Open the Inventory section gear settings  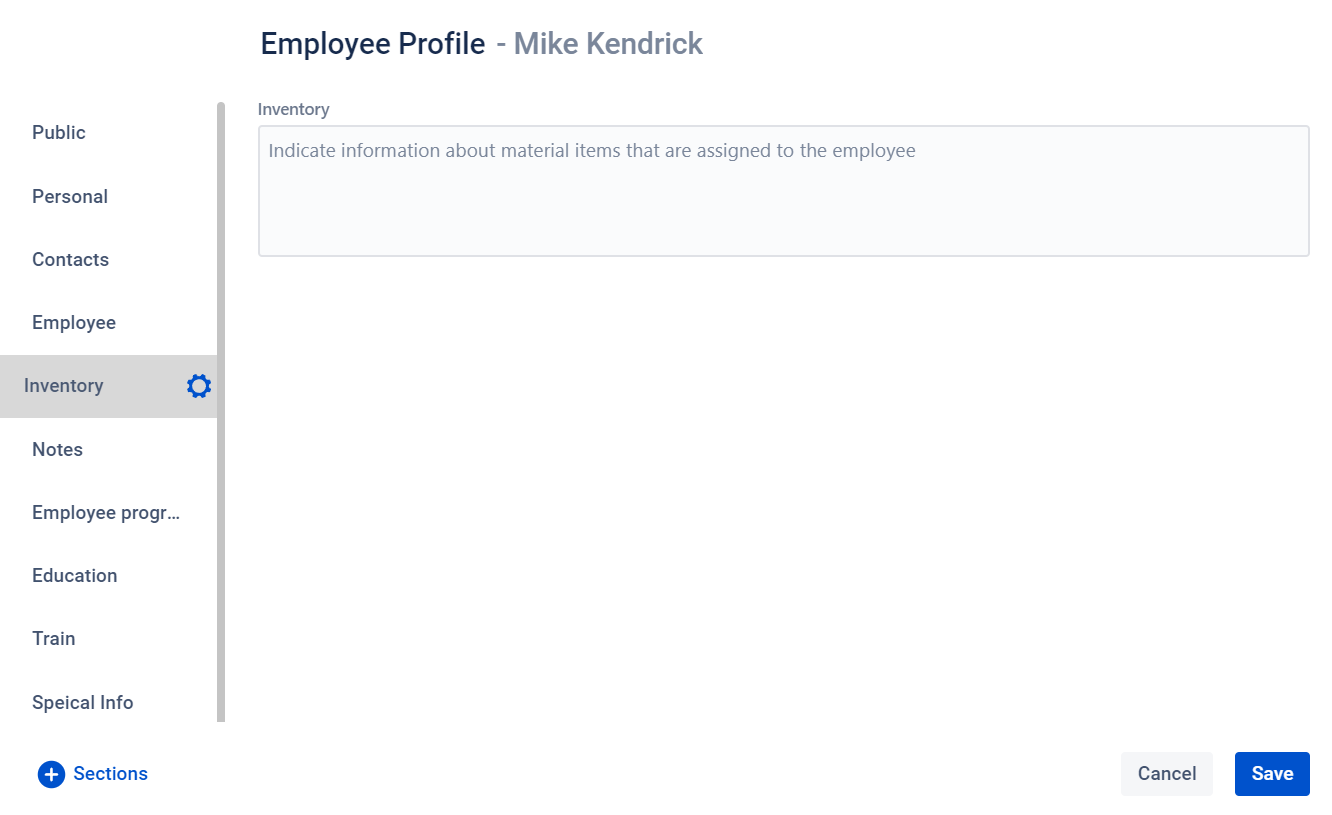(x=199, y=386)
